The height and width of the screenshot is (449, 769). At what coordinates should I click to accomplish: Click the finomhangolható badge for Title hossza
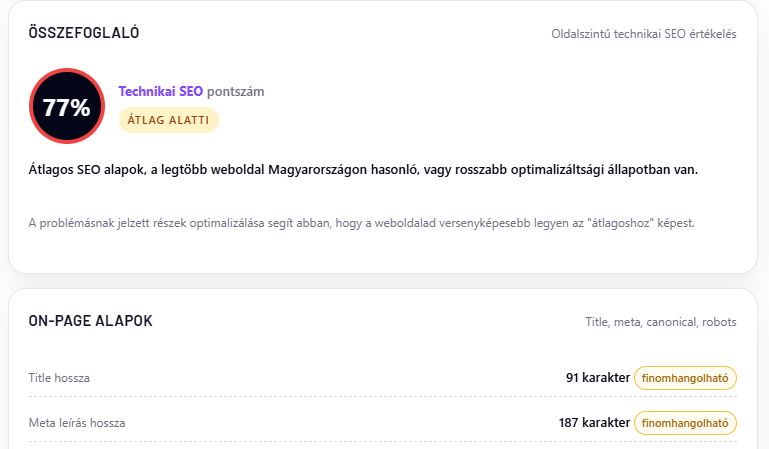coord(685,378)
